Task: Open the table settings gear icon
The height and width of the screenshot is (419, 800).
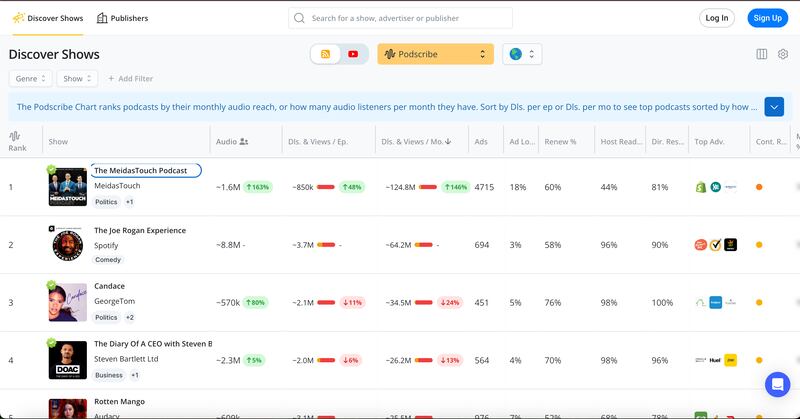Action: (783, 54)
